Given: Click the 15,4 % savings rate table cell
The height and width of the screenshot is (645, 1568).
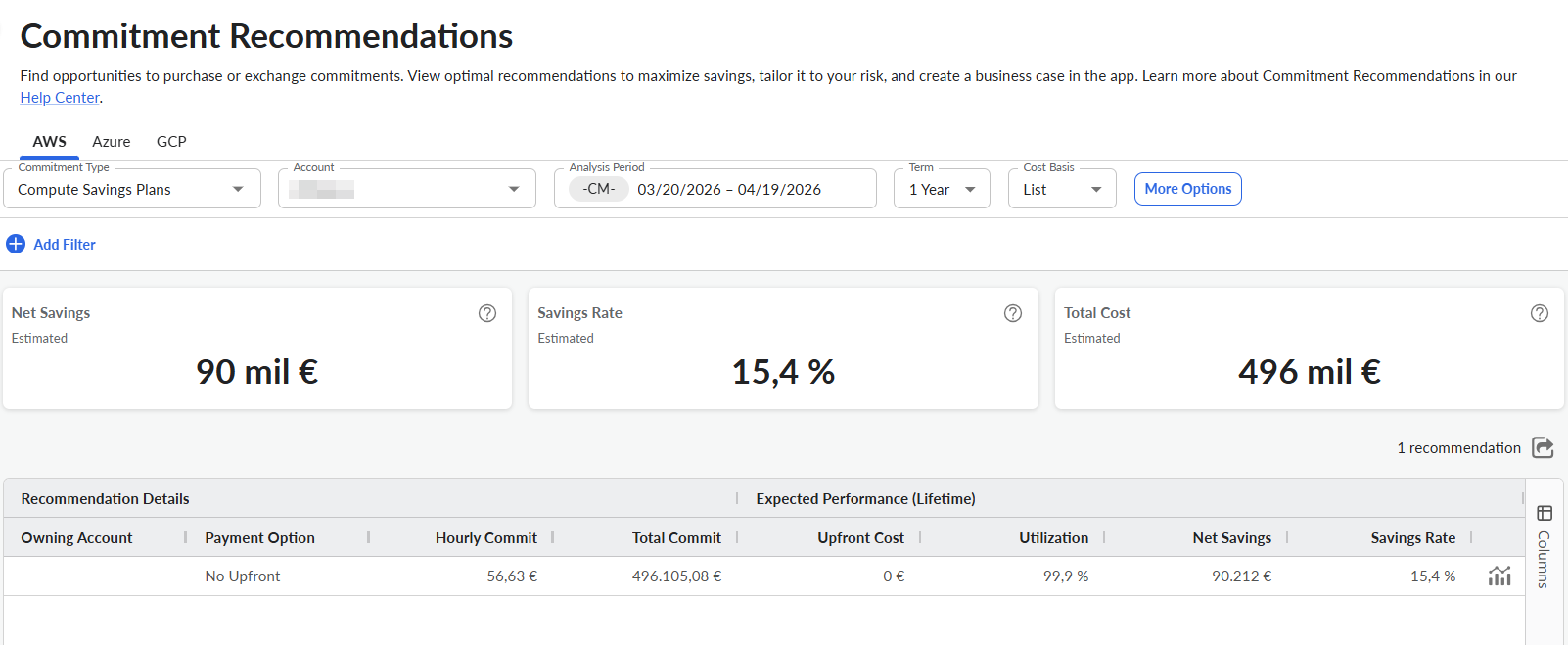Looking at the screenshot, I should point(1433,576).
